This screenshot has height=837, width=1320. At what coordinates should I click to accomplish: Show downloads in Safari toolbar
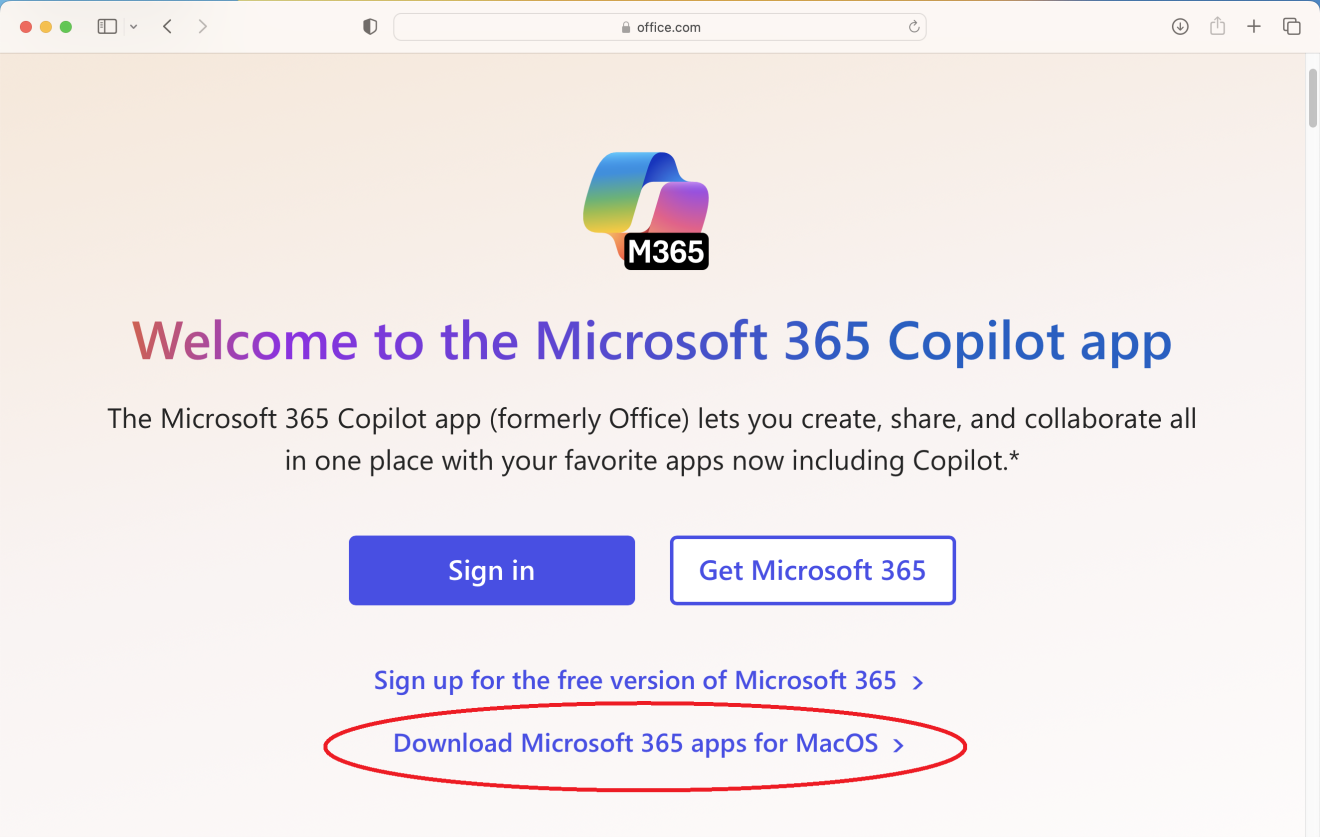coord(1180,27)
